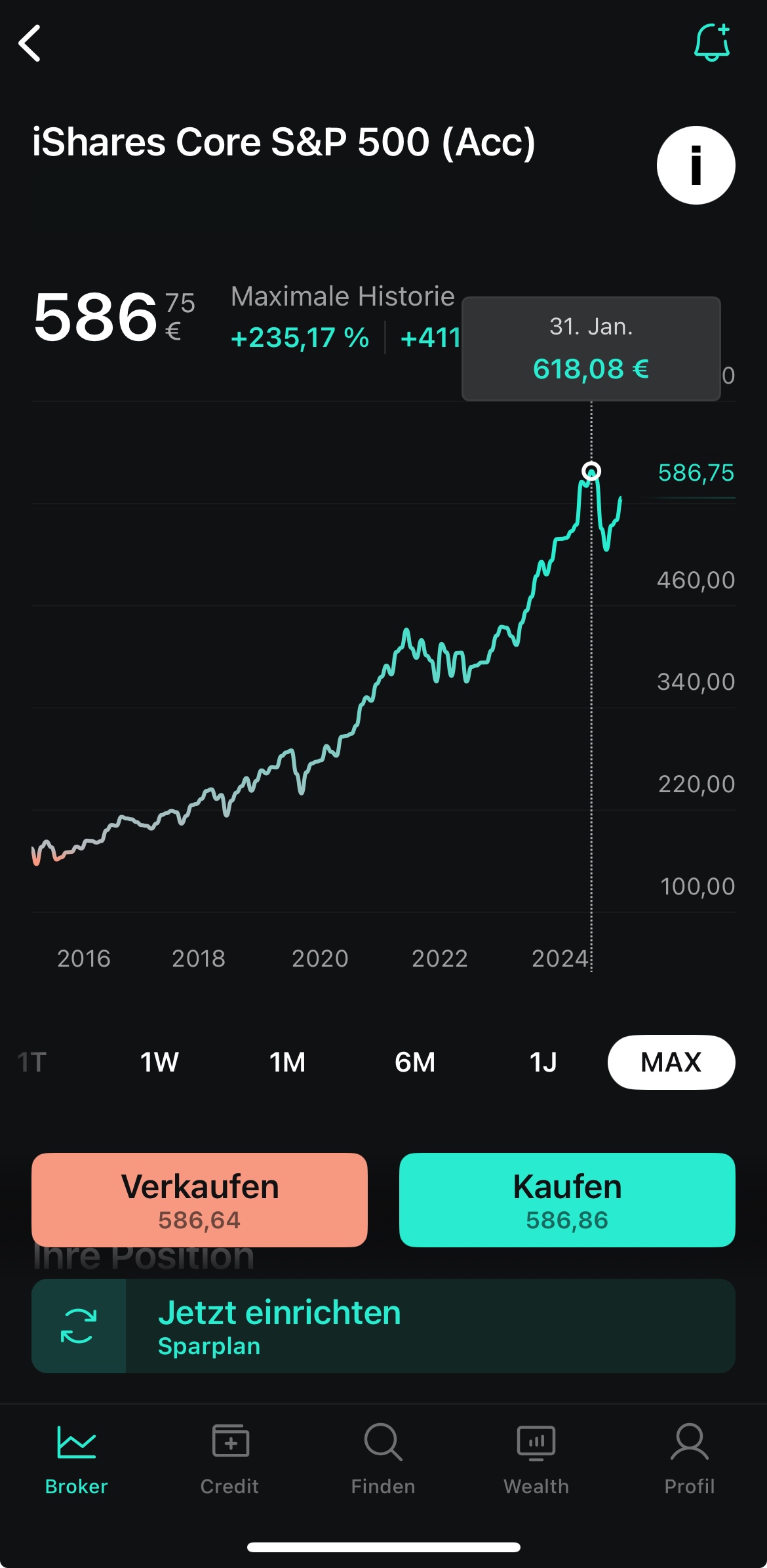The height and width of the screenshot is (1568, 767).
Task: Open the Credit tab icon
Action: (230, 1443)
